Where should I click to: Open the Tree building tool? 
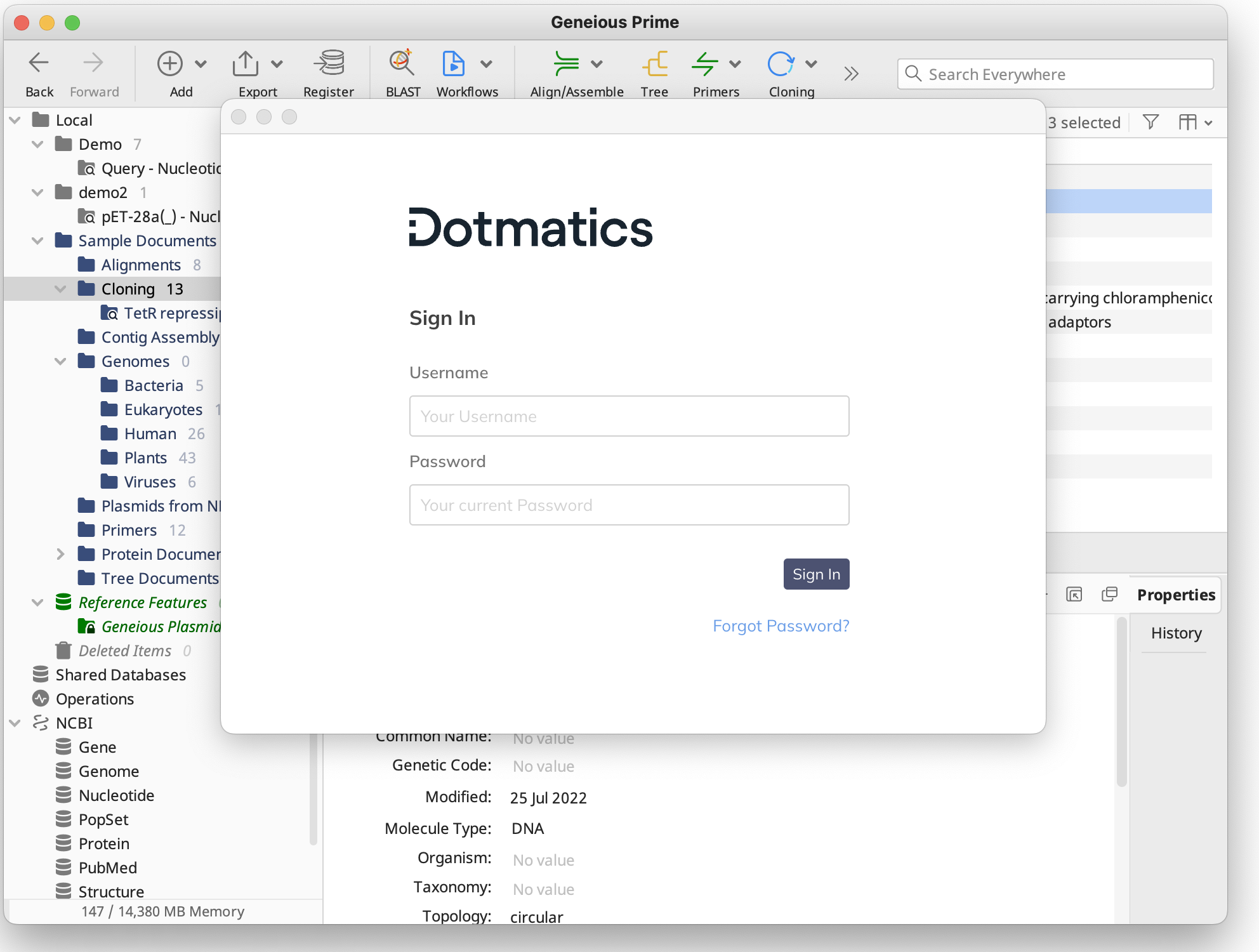654,63
